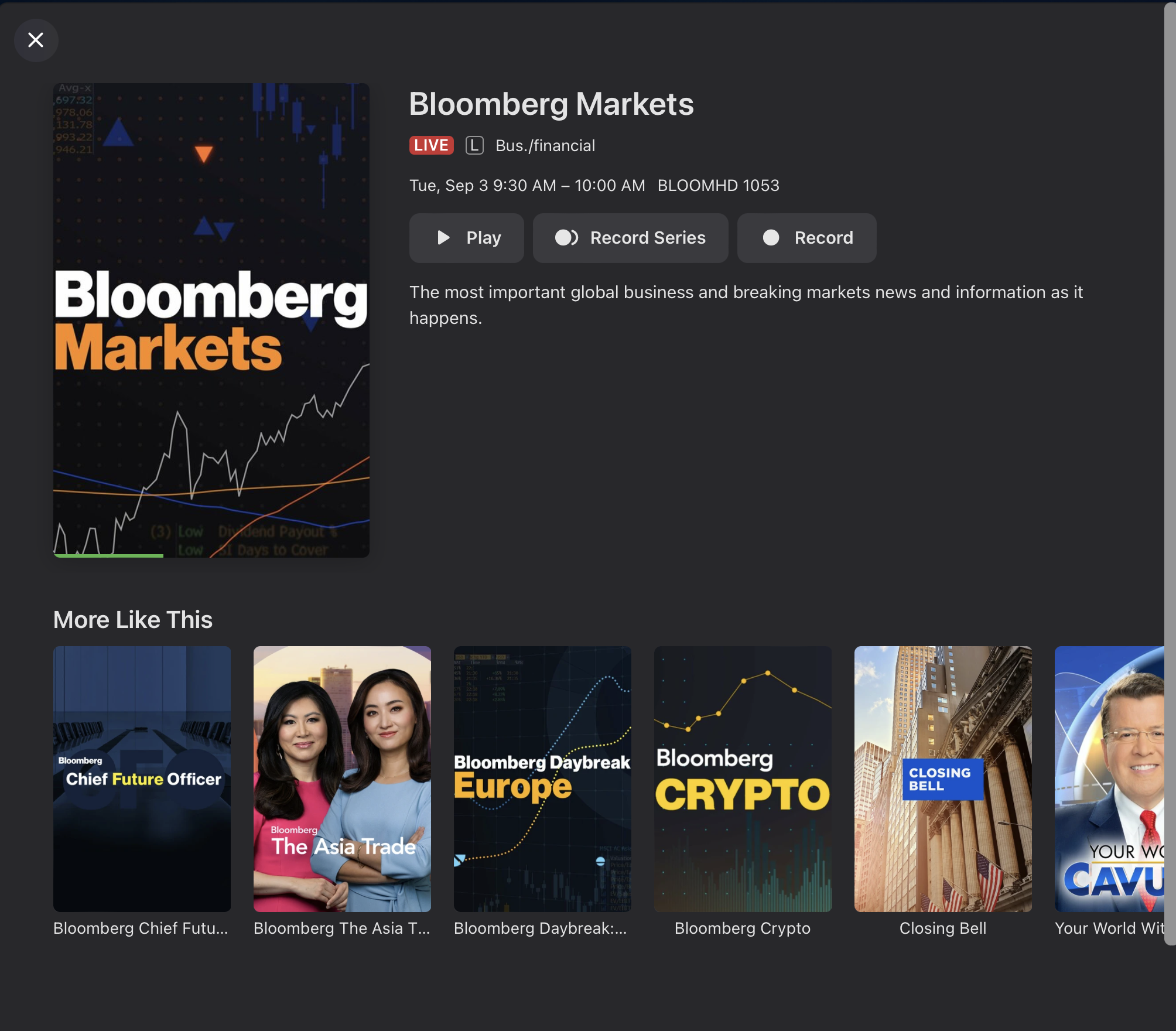The height and width of the screenshot is (1031, 1176).
Task: Click the Play triangle icon
Action: click(x=443, y=238)
